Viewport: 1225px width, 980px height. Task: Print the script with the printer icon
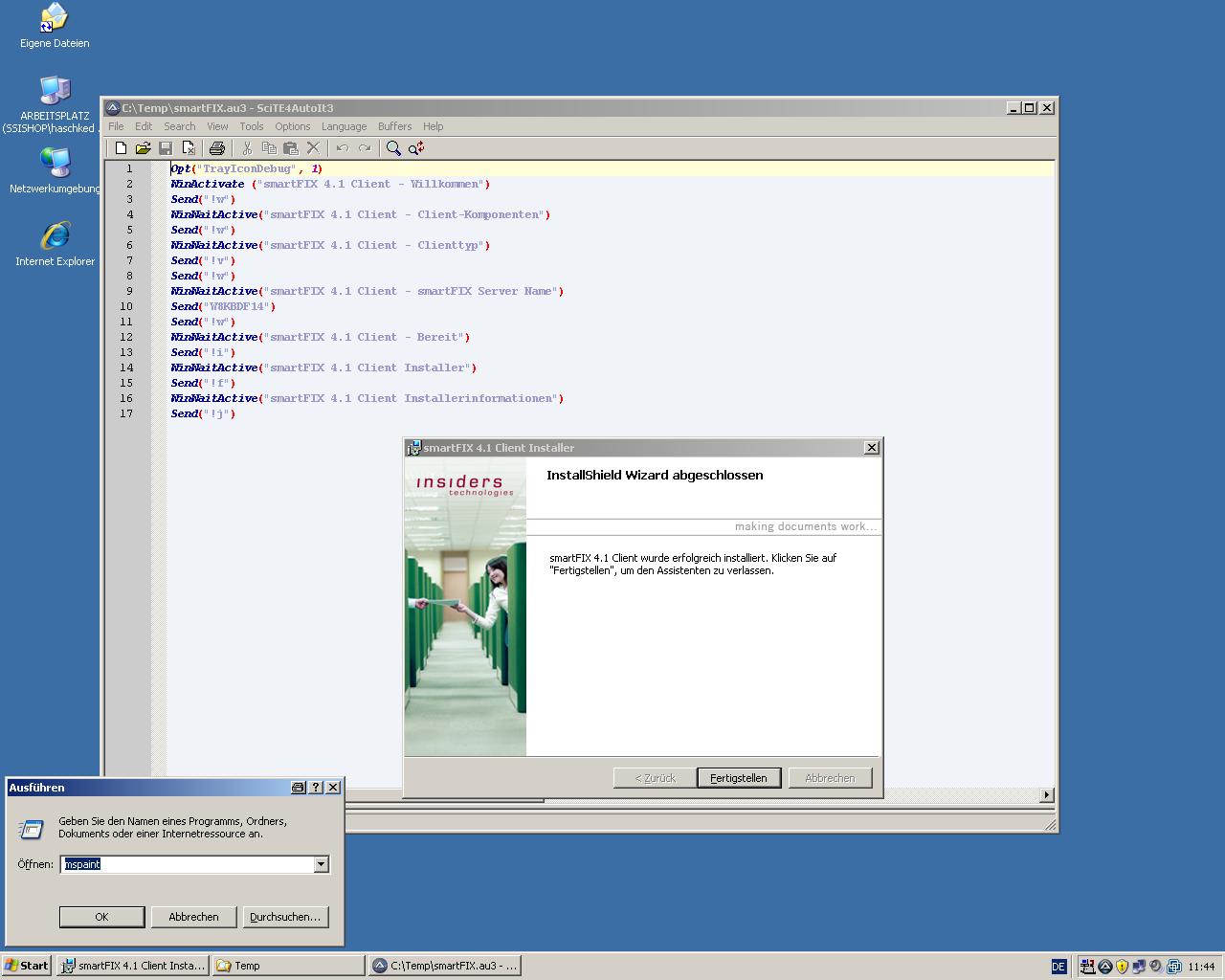pyautogui.click(x=217, y=148)
